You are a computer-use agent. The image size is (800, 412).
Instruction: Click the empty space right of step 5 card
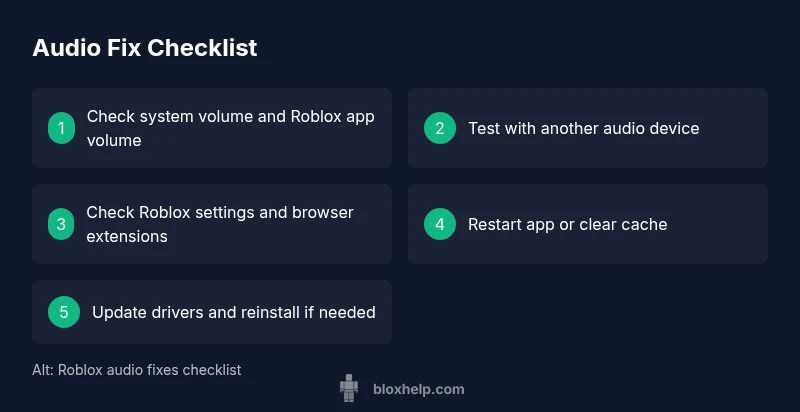pyautogui.click(x=587, y=312)
